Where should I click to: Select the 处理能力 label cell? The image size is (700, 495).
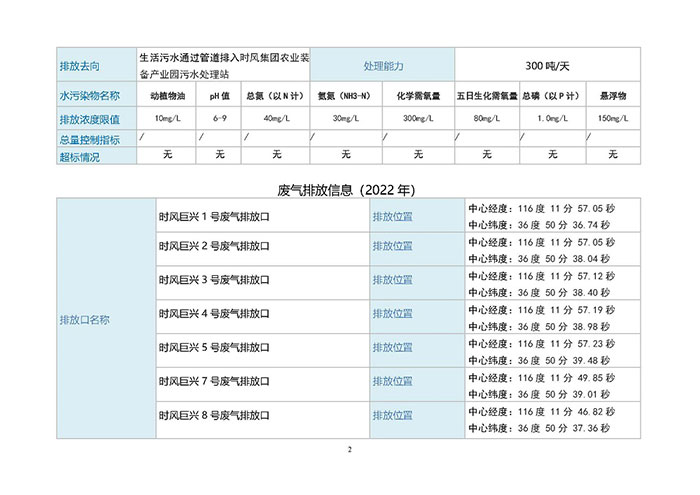383,66
